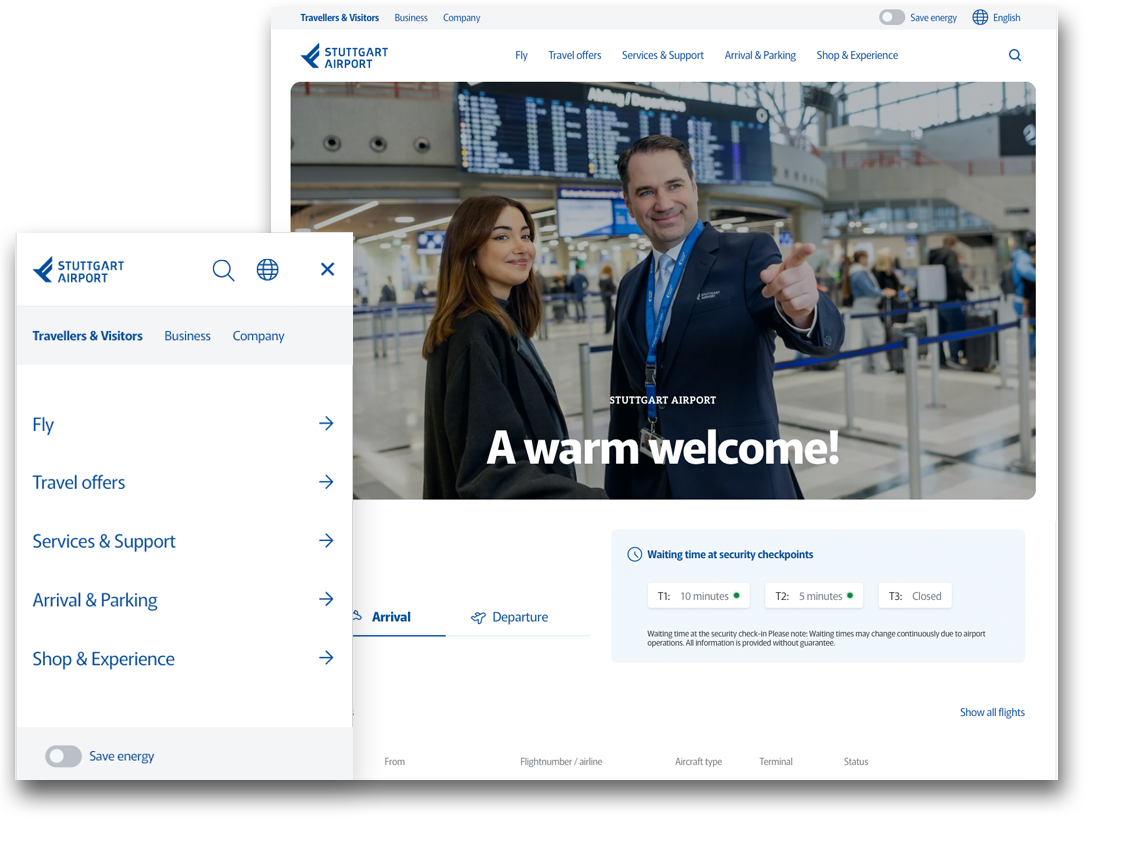Screen dimensions: 1123x841
Task: Open Travel offers in the mobile menu
Action: click(79, 483)
